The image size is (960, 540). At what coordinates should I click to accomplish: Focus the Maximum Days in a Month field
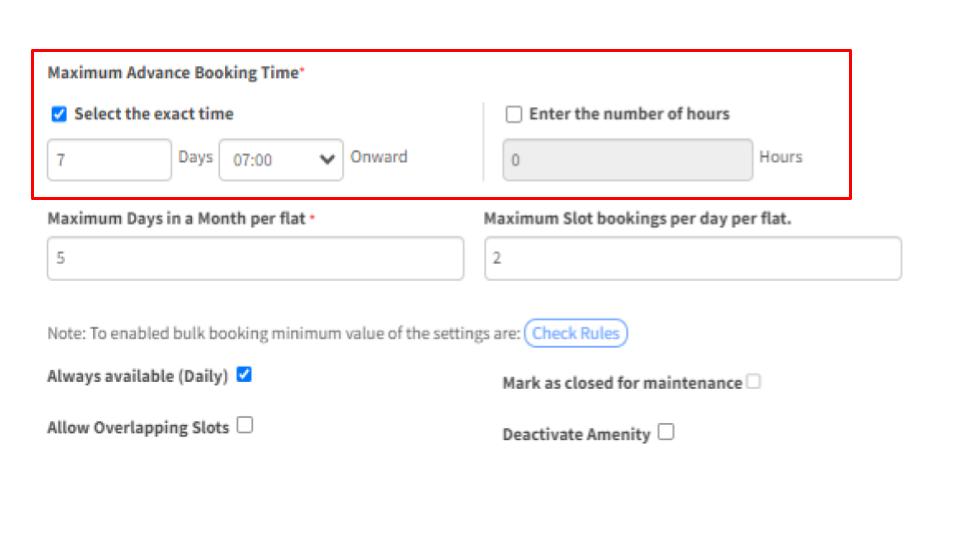255,258
